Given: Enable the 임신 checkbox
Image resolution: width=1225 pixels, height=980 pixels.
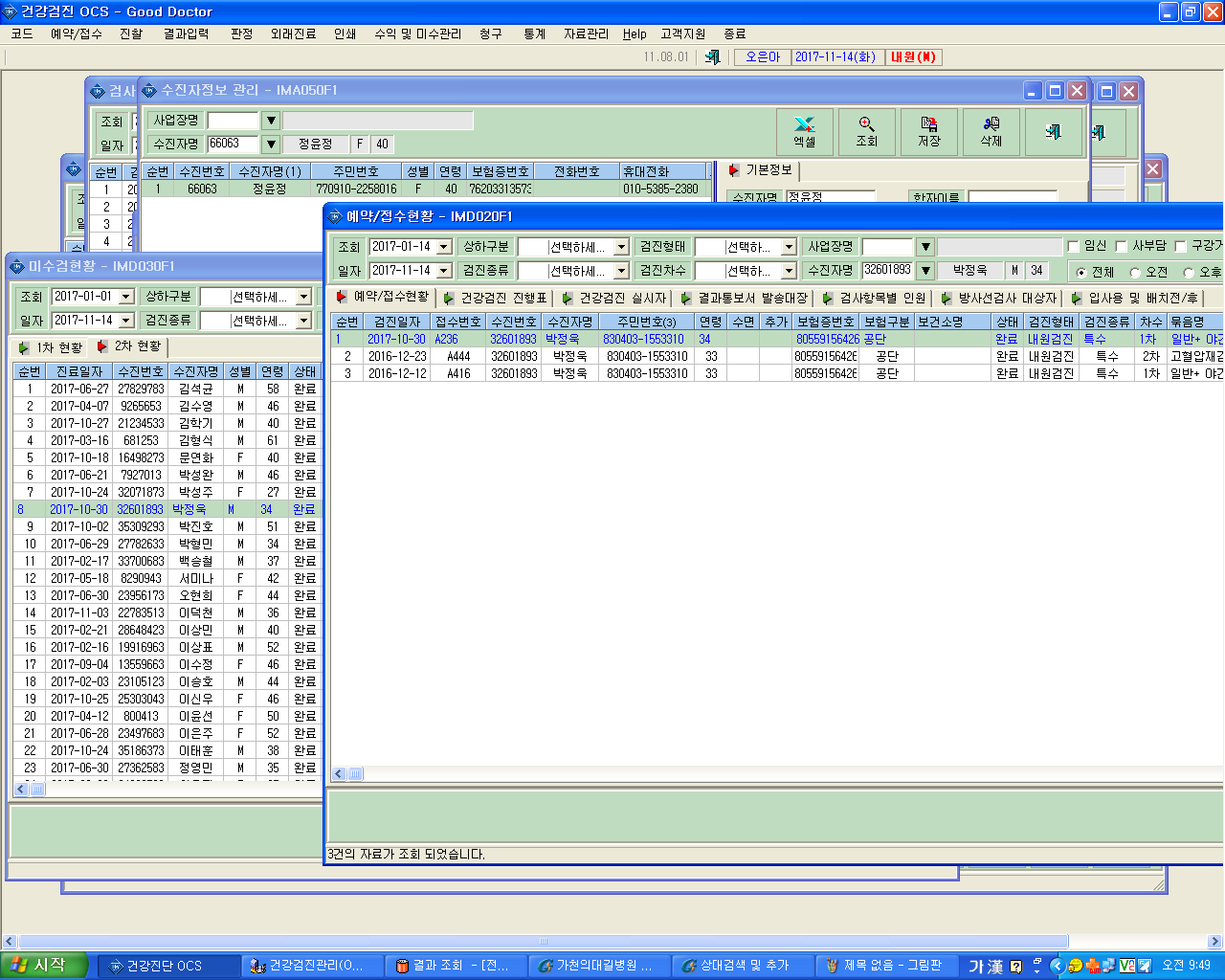Looking at the screenshot, I should point(1073,247).
